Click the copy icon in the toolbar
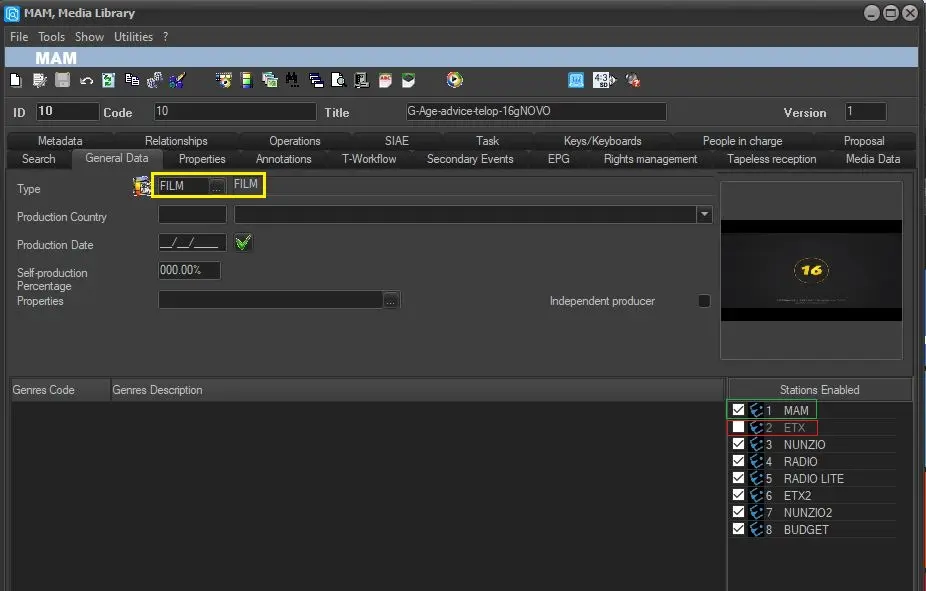The image size is (926, 591). tap(132, 80)
